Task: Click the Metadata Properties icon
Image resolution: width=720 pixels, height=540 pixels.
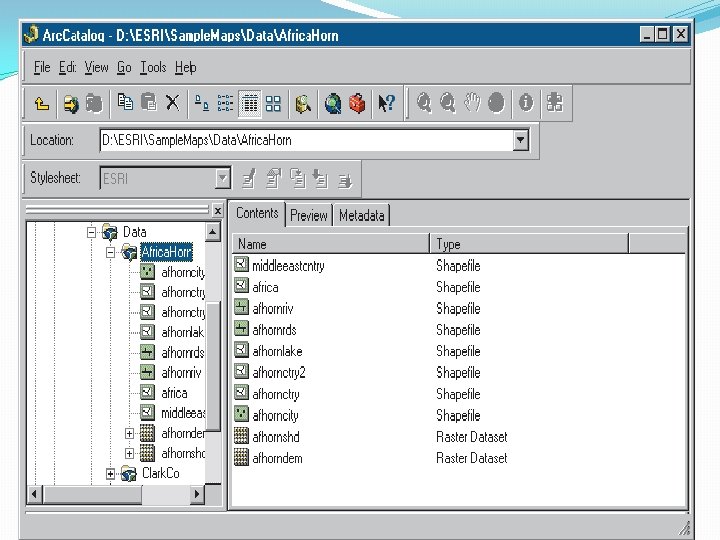Action: [x=274, y=179]
